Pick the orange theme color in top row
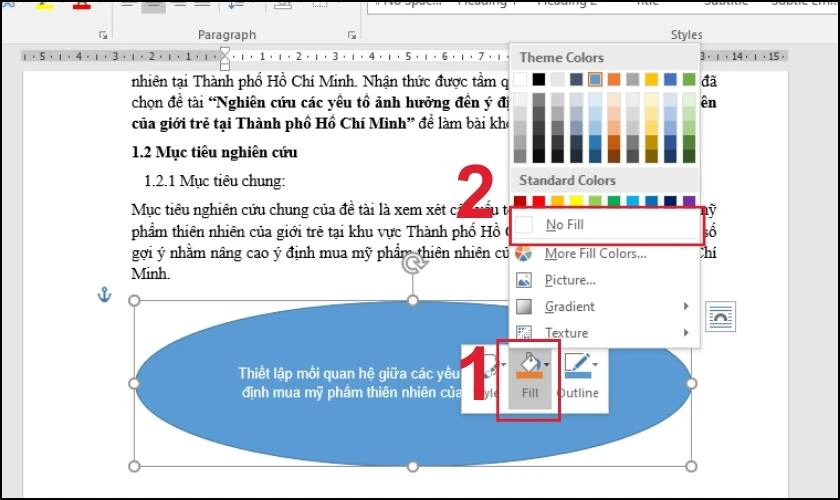Screen dimensions: 840x500 (614, 80)
